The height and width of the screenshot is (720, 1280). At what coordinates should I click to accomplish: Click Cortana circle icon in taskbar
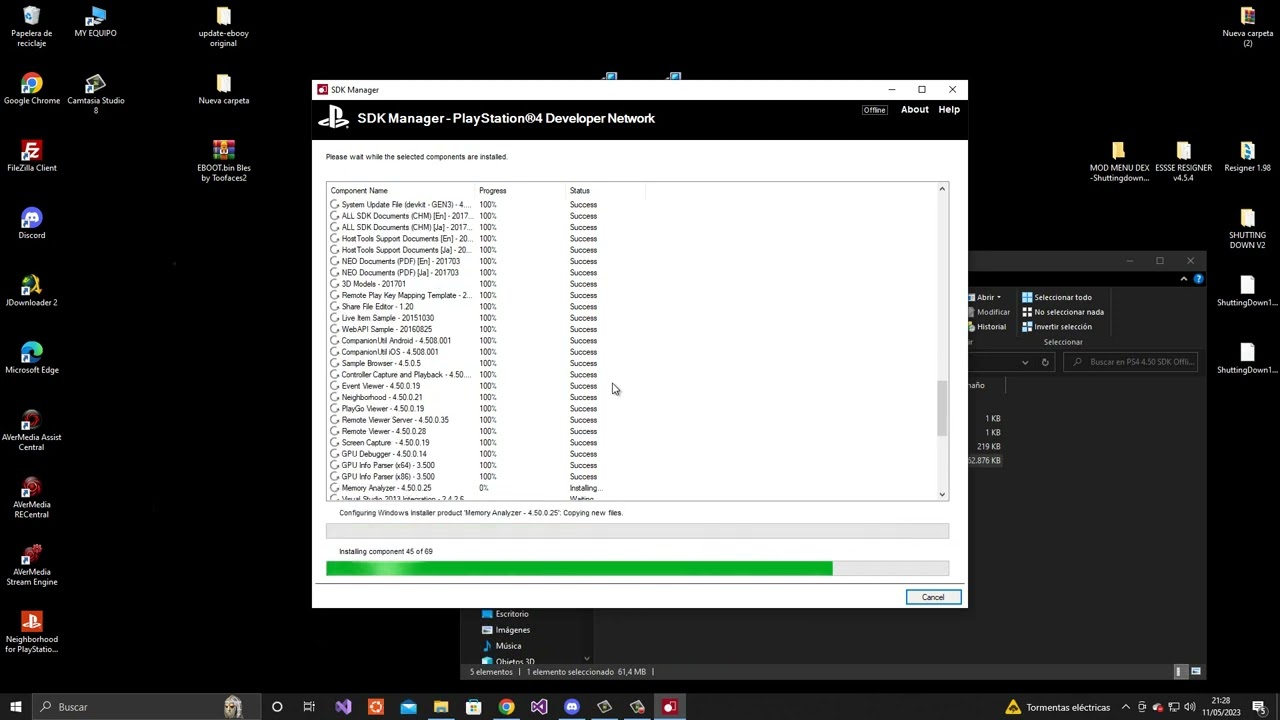277,707
